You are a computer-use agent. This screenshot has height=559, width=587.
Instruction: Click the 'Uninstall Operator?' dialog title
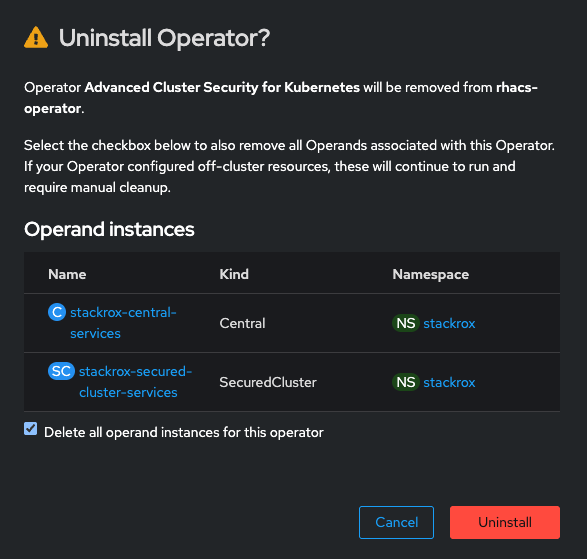tap(164, 38)
